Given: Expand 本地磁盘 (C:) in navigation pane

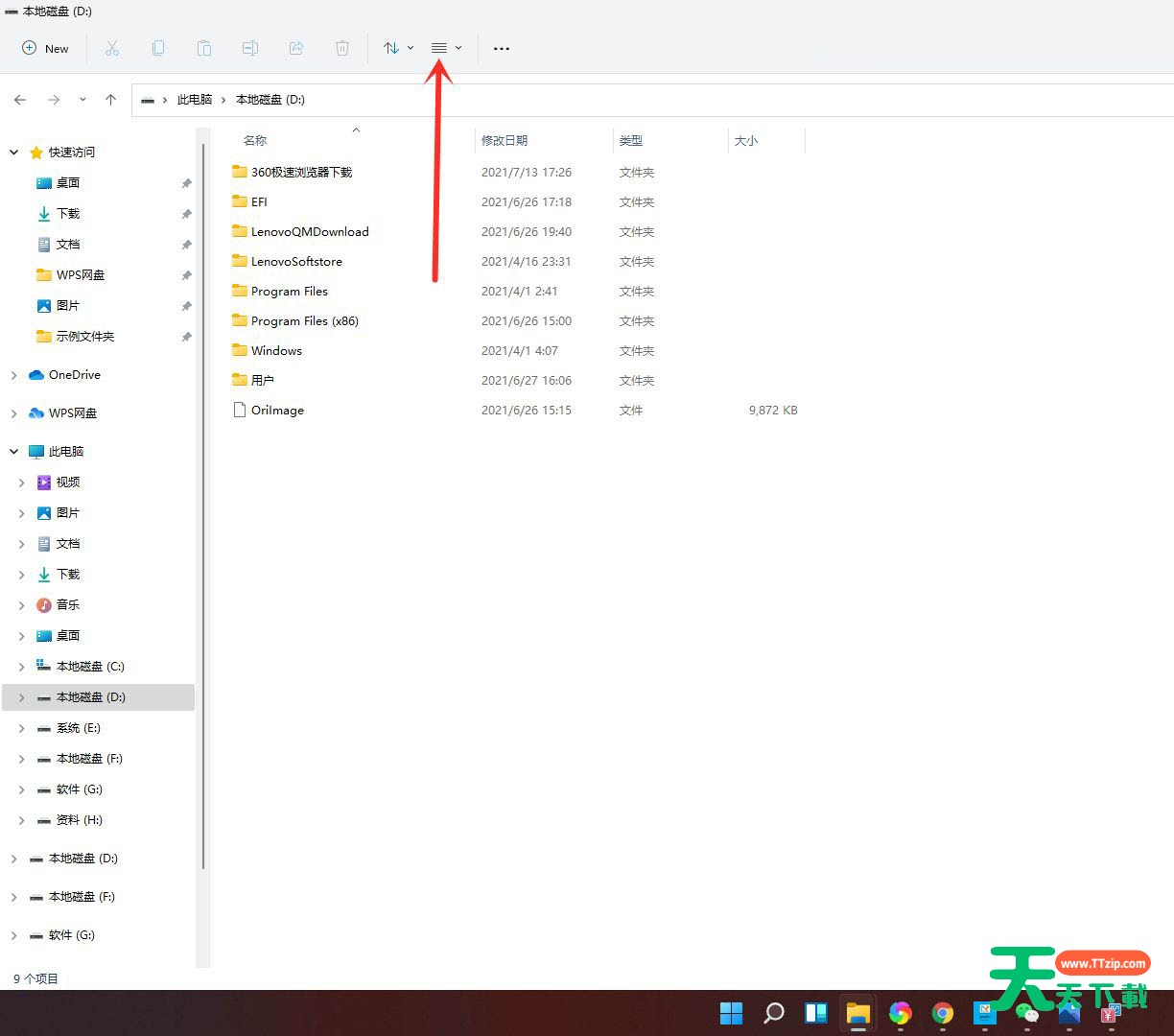Looking at the screenshot, I should pos(22,667).
